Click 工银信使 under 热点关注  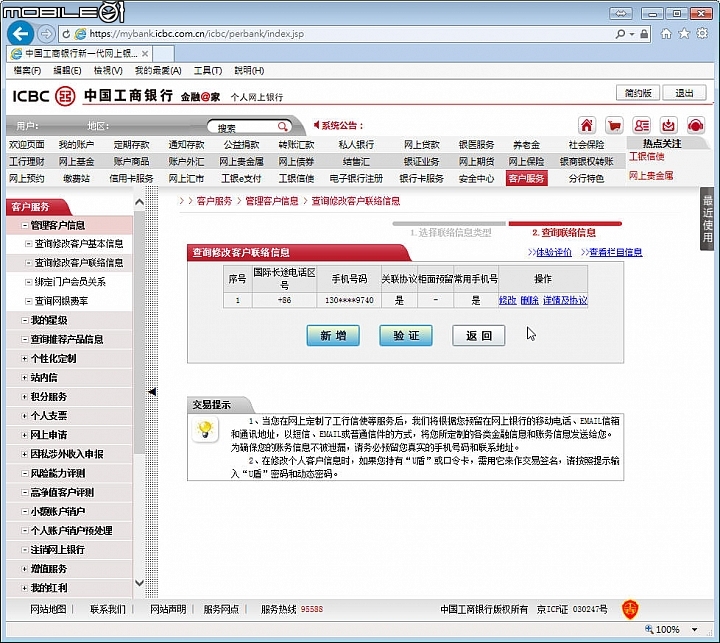pos(647,157)
